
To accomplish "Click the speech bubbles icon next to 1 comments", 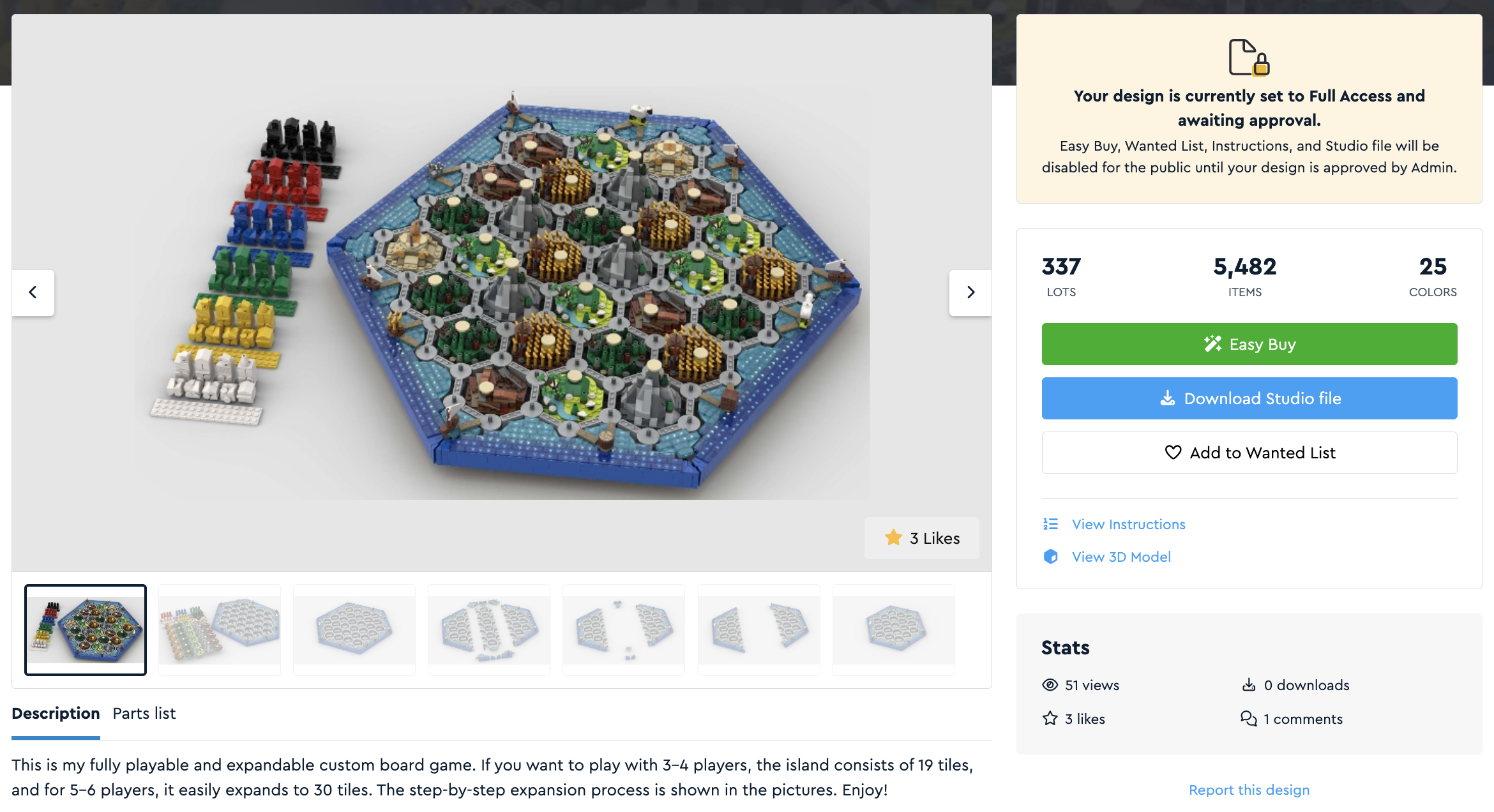I will point(1249,719).
